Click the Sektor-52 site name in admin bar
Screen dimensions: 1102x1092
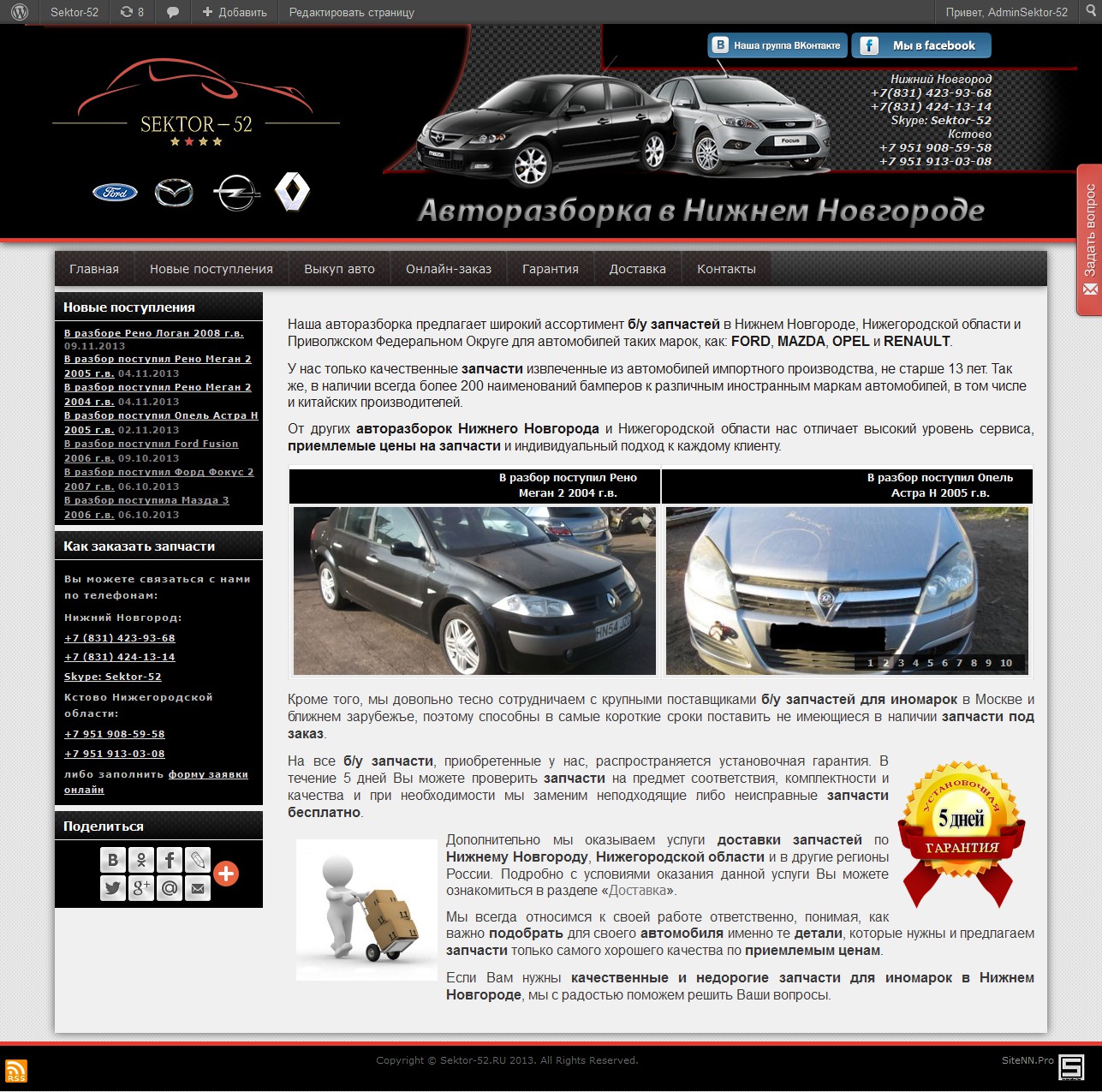pos(74,12)
